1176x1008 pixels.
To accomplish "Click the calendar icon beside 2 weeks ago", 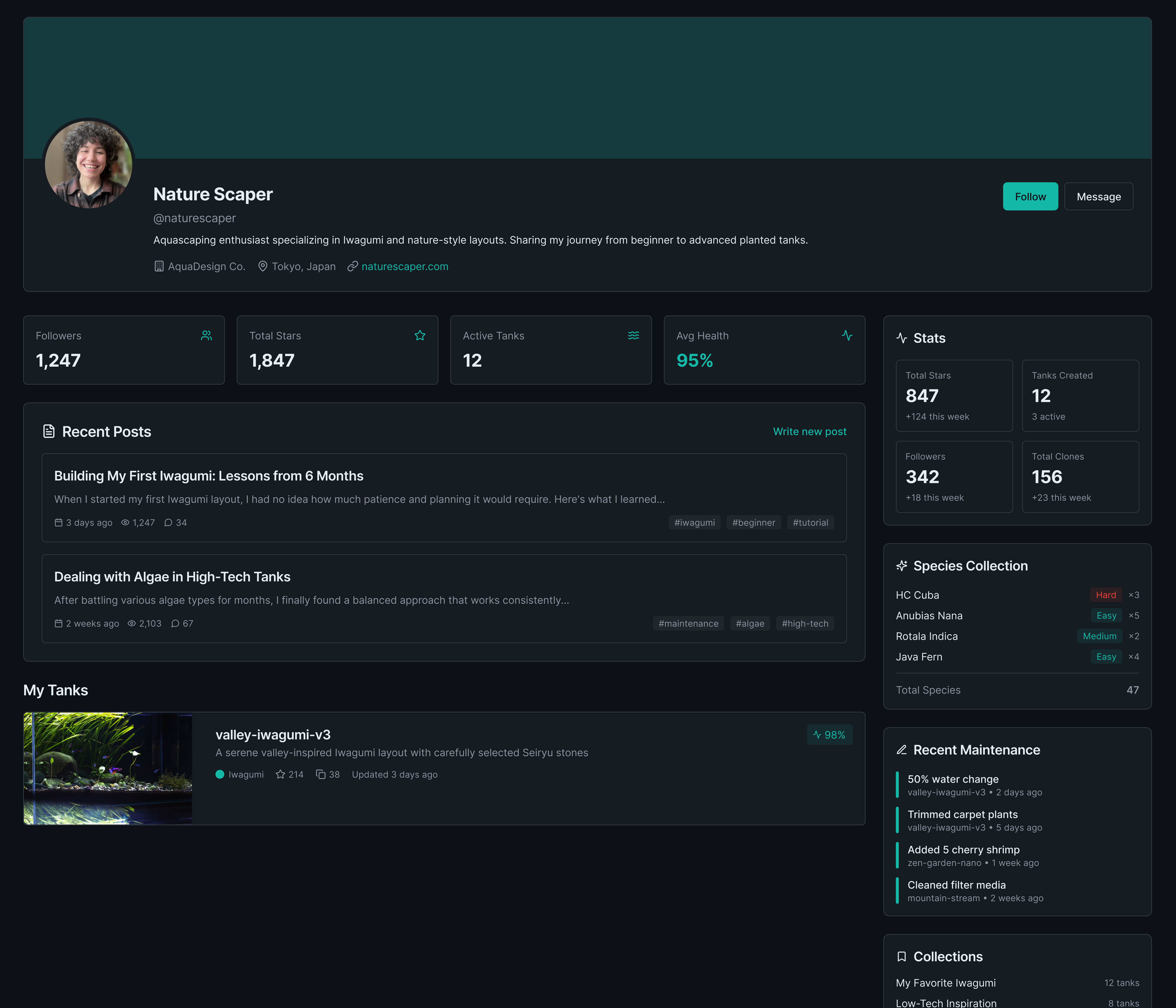I will click(58, 623).
